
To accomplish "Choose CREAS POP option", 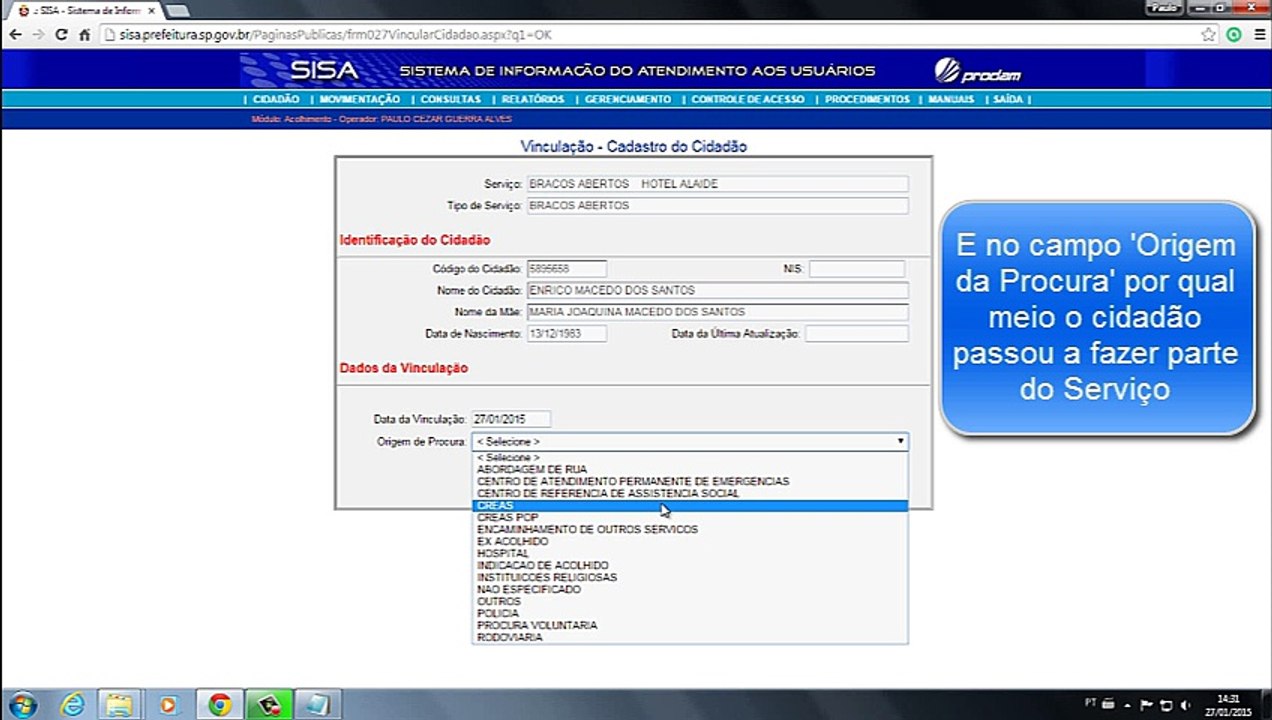I will click(690, 518).
